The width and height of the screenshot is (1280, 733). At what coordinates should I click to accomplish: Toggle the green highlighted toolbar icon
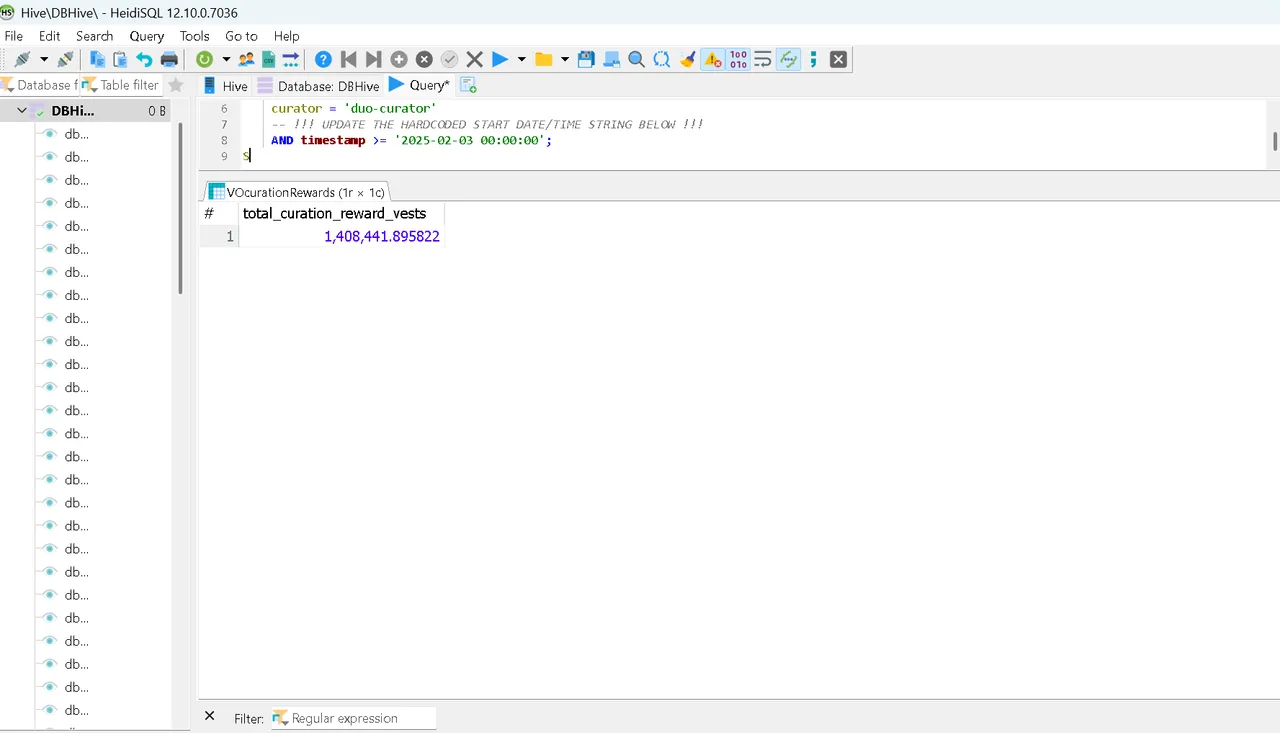789,59
